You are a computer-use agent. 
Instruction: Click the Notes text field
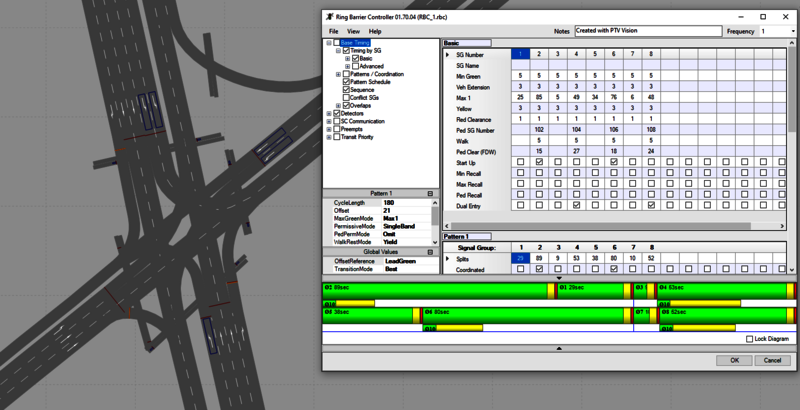[x=646, y=31]
